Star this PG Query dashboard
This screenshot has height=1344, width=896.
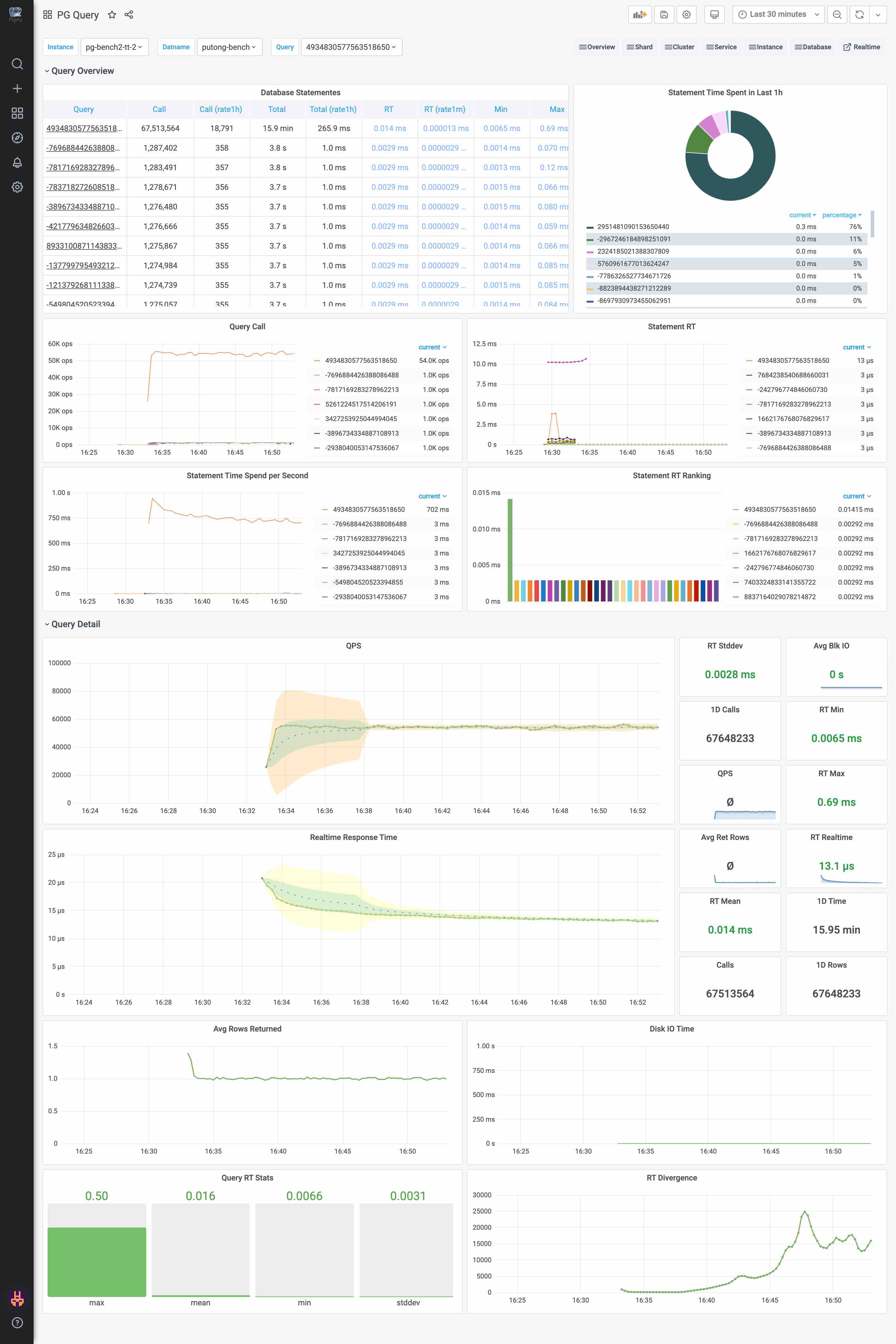point(112,15)
